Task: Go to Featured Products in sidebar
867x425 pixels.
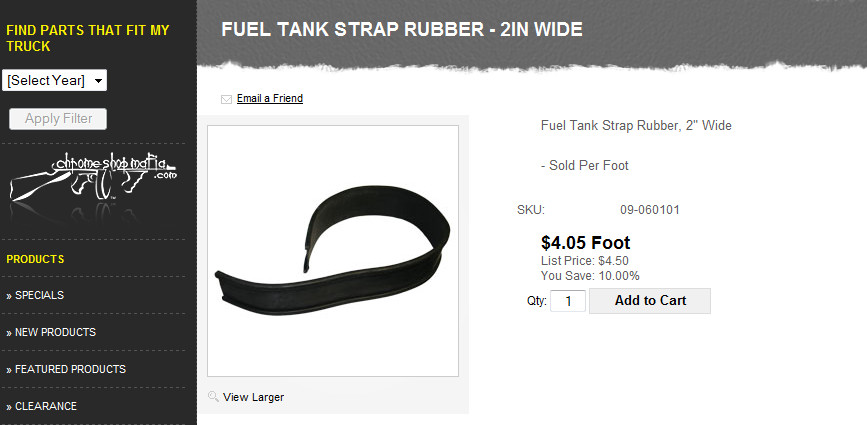Action: 66,369
